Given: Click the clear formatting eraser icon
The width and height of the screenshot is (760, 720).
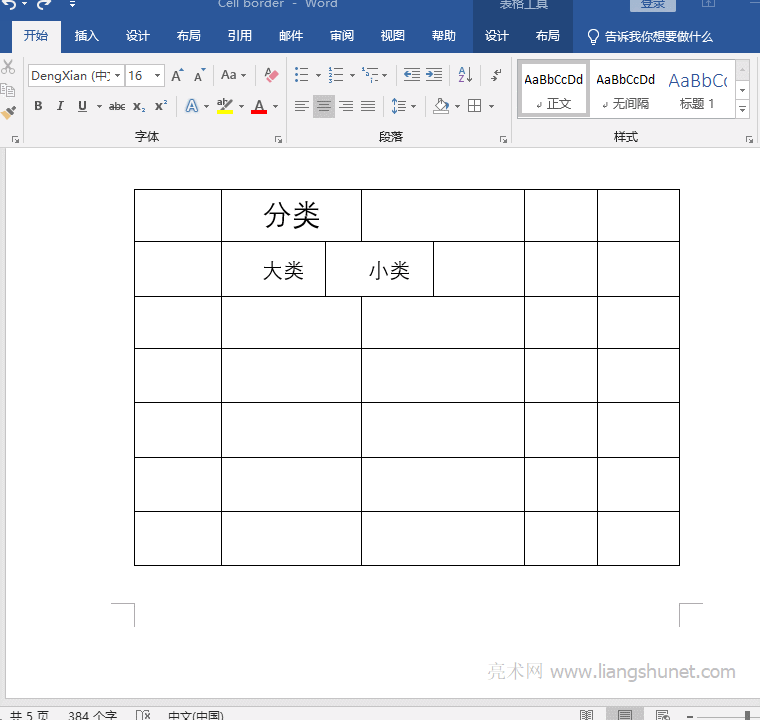Looking at the screenshot, I should click(271, 75).
